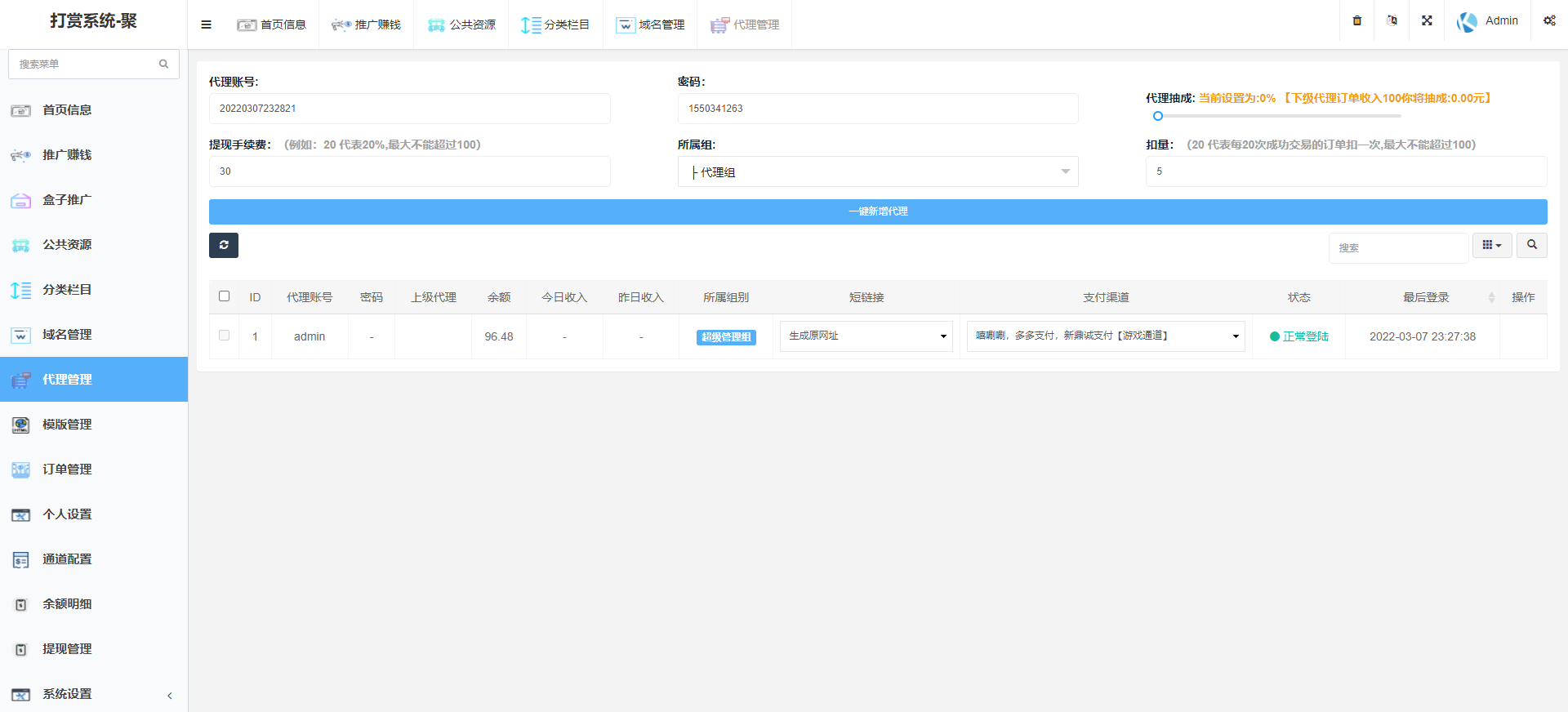Open the 支付渠道 payment channel dropdown
This screenshot has height=712, width=1568.
(x=1106, y=336)
